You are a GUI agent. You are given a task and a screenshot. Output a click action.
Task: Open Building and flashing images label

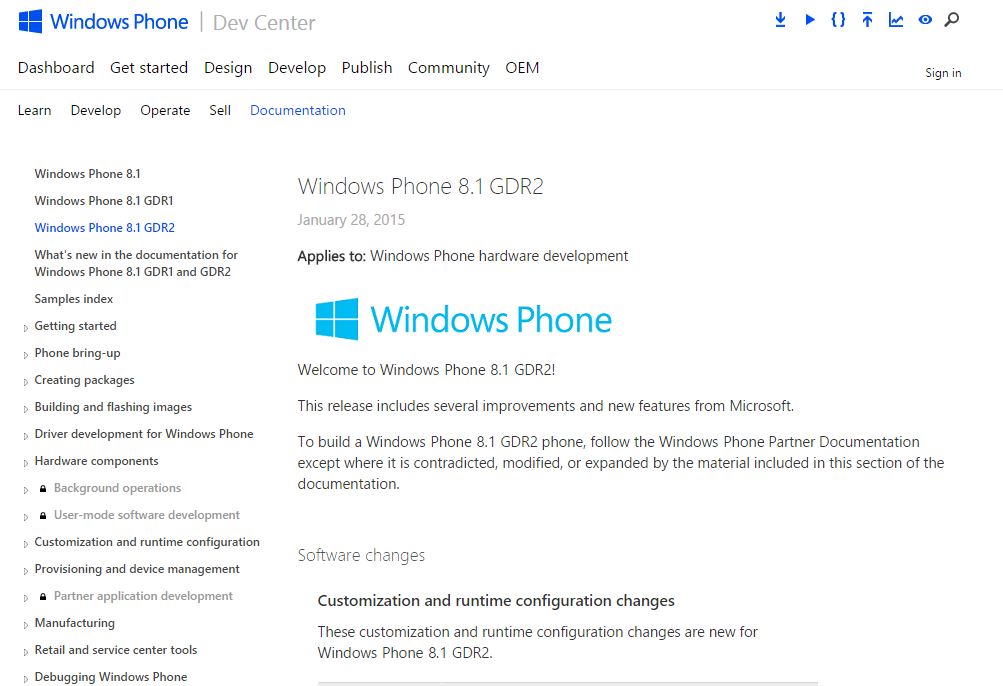(113, 407)
